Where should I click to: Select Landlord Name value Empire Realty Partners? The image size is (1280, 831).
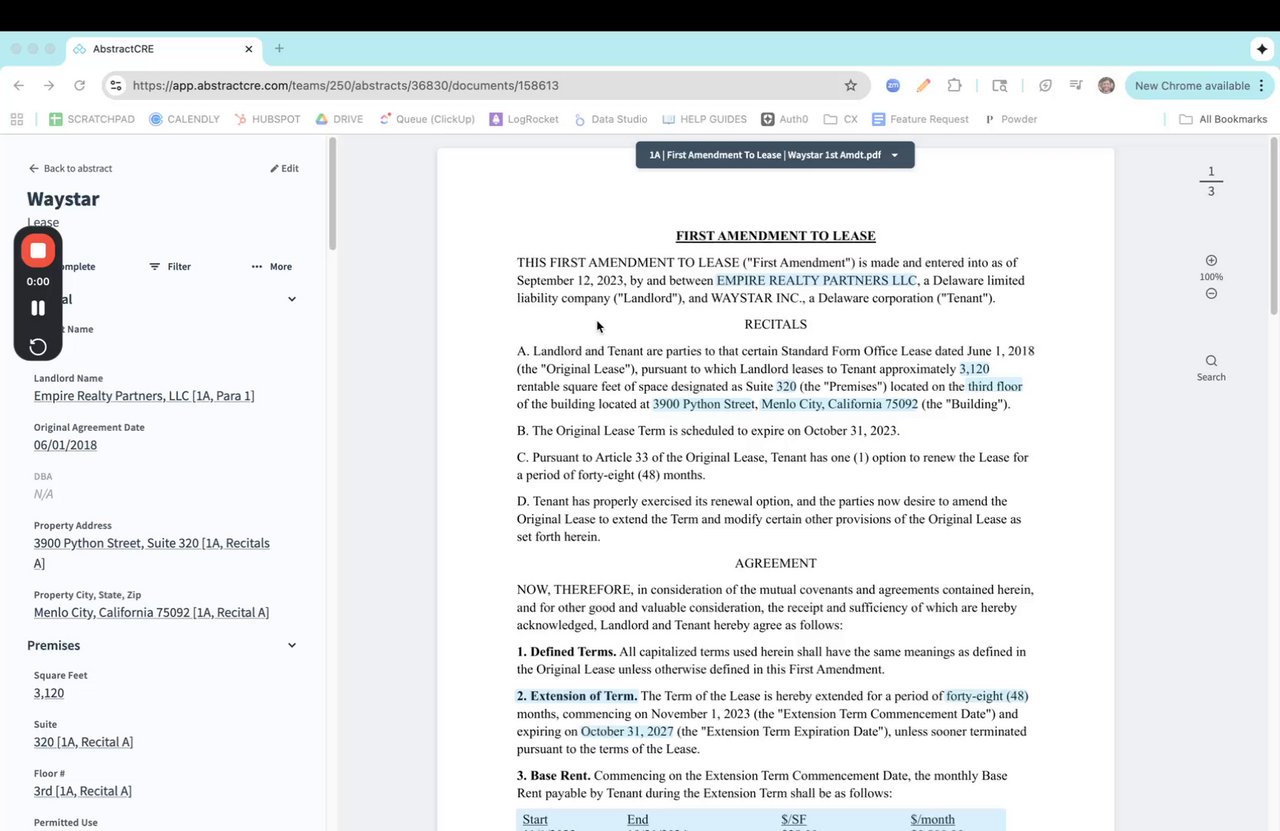coord(144,396)
